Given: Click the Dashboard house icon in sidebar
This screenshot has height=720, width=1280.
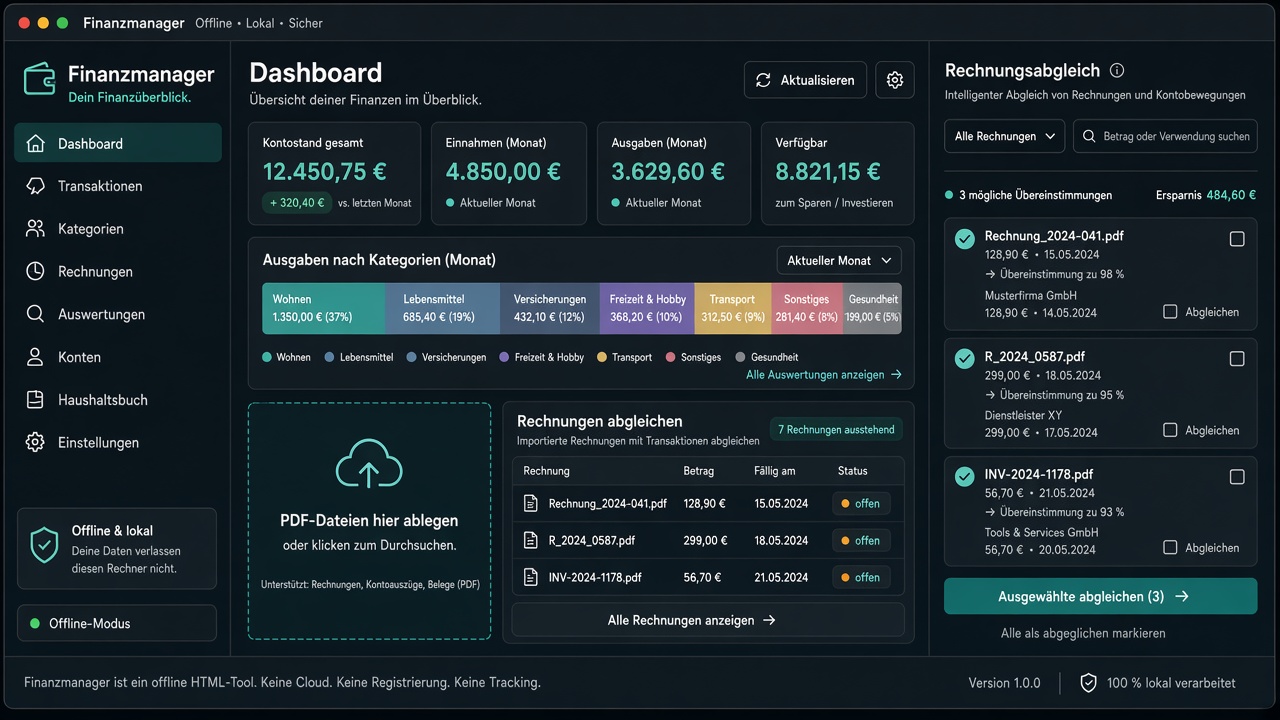Looking at the screenshot, I should 35,143.
